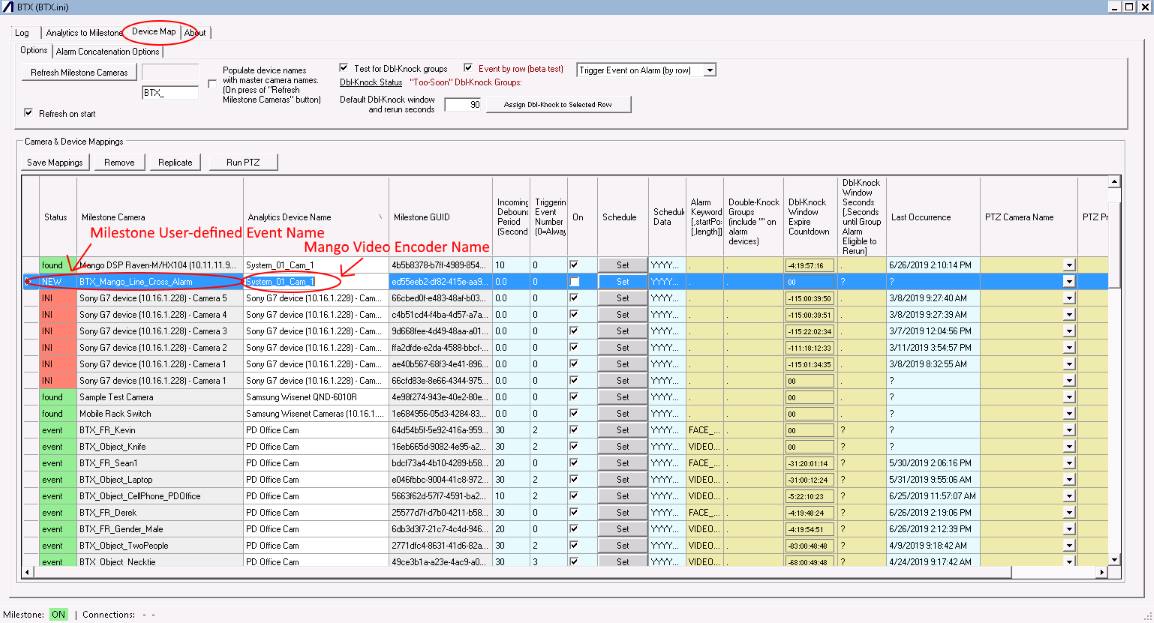Toggle On checkbox for Sample Test Camera row
The image size is (1154, 623).
pyautogui.click(x=574, y=397)
